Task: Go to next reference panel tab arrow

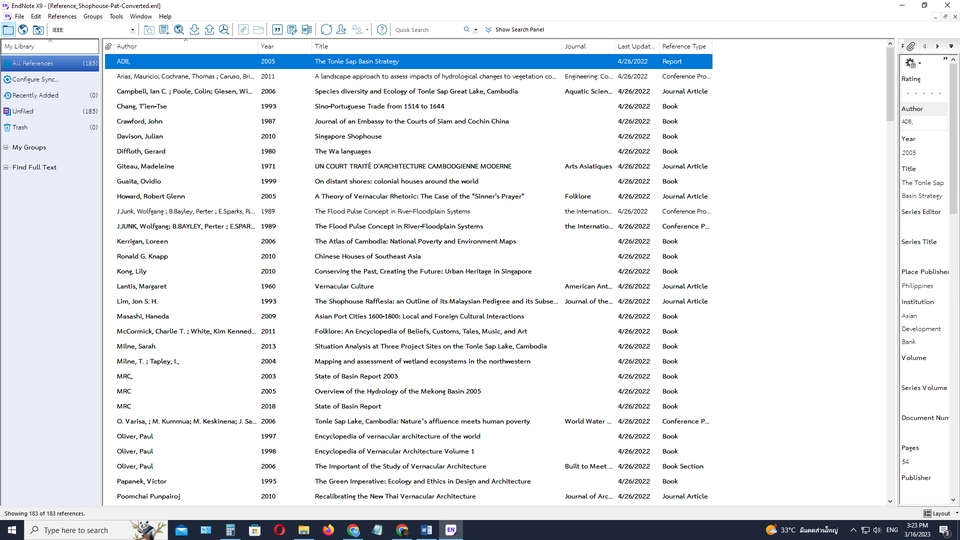Action: point(937,46)
